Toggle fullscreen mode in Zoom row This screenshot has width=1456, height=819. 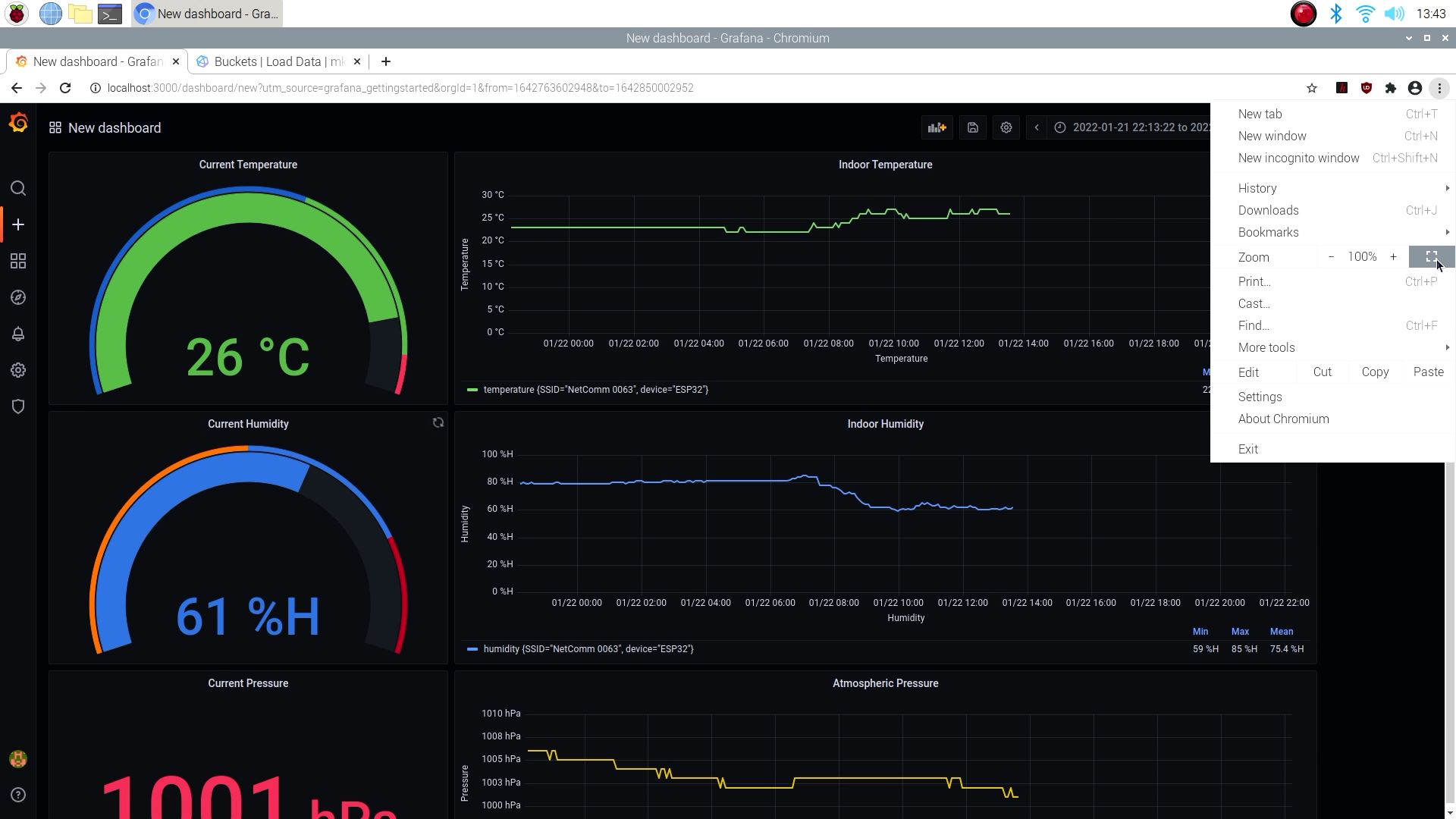pos(1431,257)
